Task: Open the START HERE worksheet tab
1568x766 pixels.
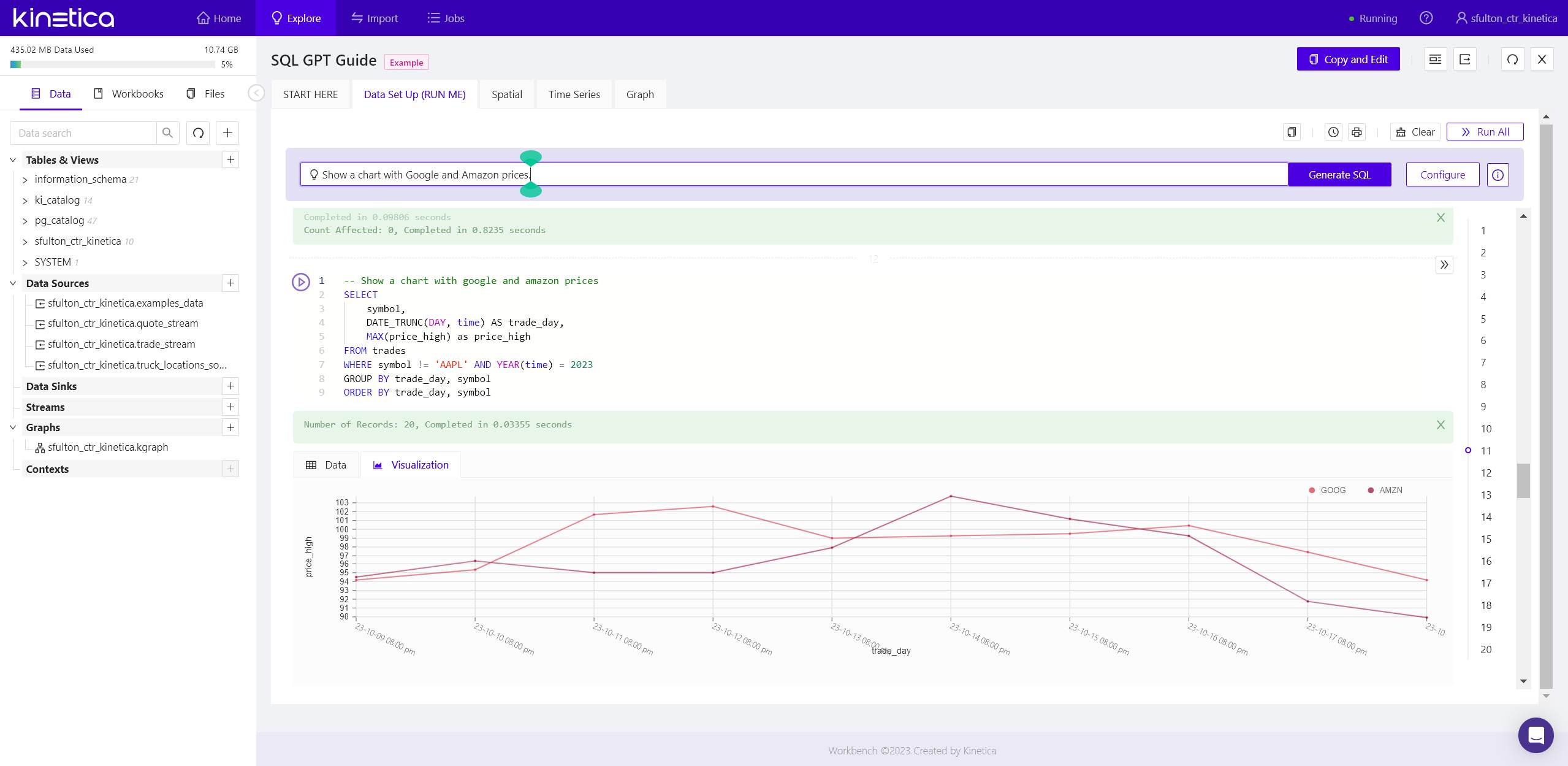Action: pyautogui.click(x=310, y=94)
